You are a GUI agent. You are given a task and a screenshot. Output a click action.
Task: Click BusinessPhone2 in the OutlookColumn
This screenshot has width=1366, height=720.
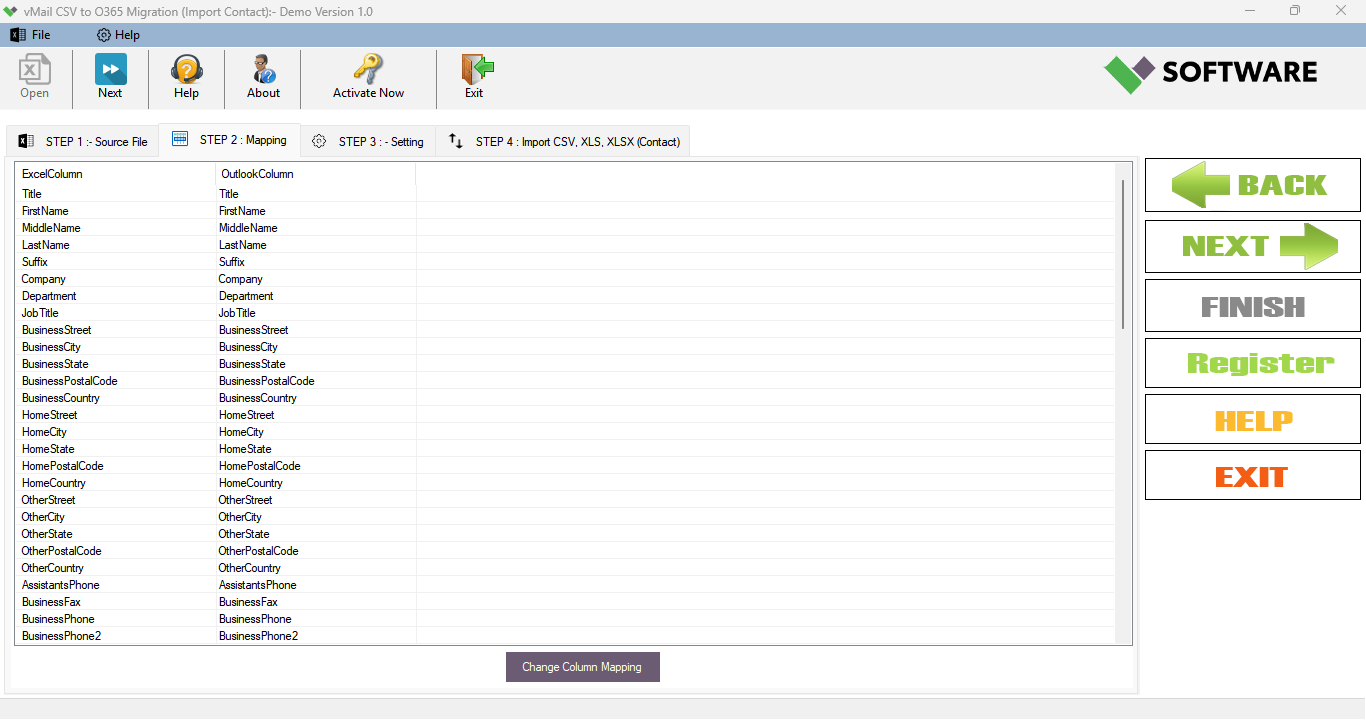pyautogui.click(x=259, y=636)
